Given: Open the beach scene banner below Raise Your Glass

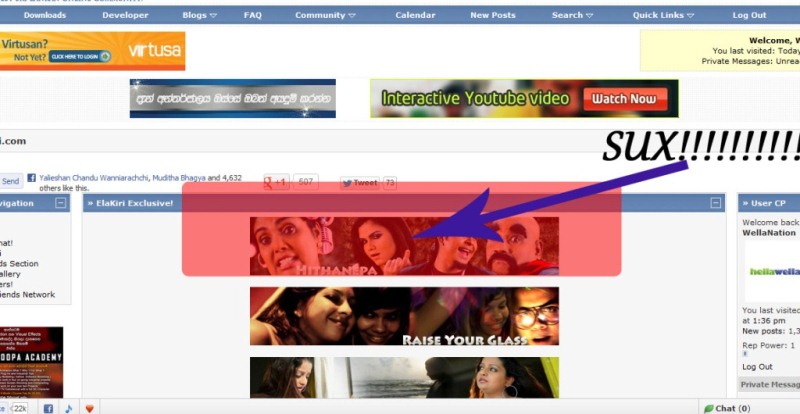Looking at the screenshot, I should 404,377.
